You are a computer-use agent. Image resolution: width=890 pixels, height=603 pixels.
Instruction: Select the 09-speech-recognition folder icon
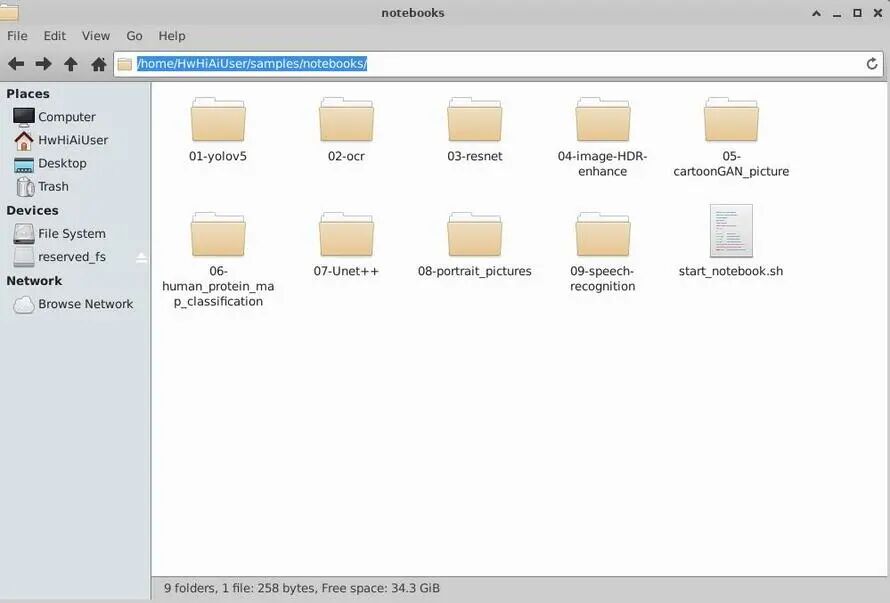click(x=603, y=234)
